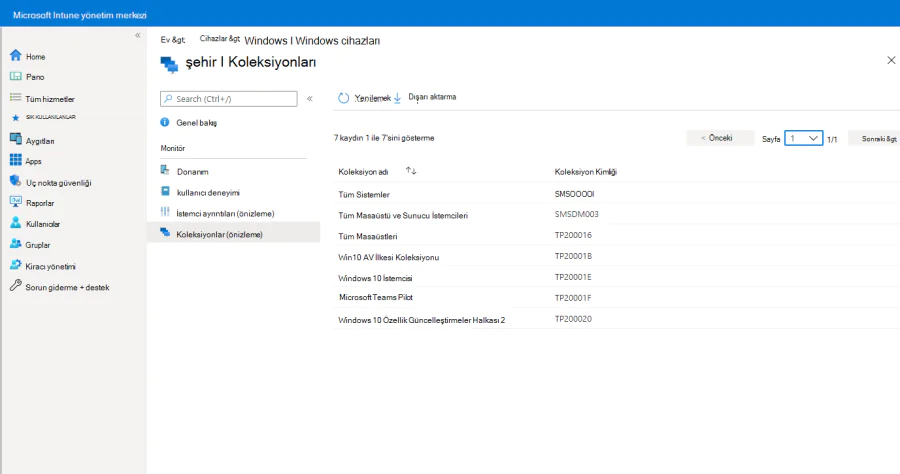
Task: Click the Sorun giderme wrench icon
Action: (x=15, y=285)
